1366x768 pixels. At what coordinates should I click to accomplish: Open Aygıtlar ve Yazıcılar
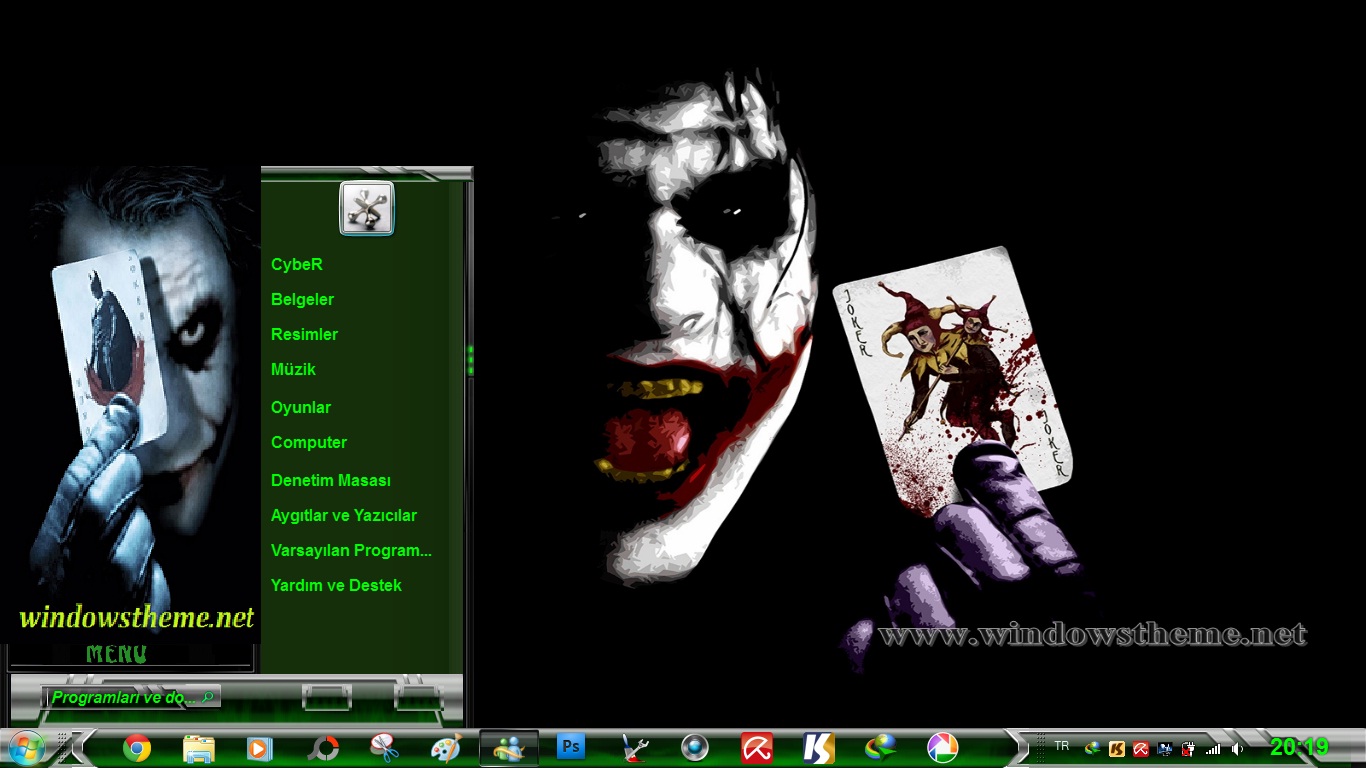[x=344, y=516]
